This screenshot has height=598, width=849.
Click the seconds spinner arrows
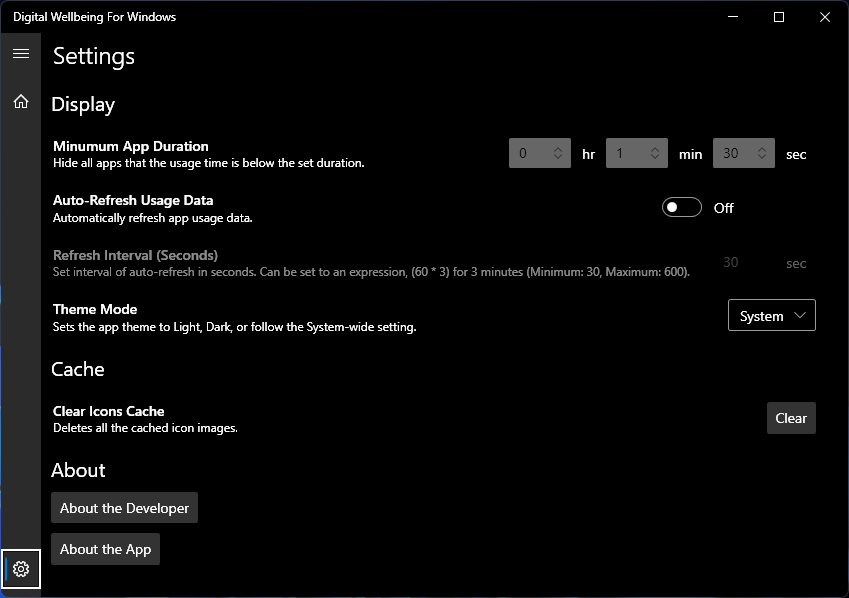click(762, 153)
